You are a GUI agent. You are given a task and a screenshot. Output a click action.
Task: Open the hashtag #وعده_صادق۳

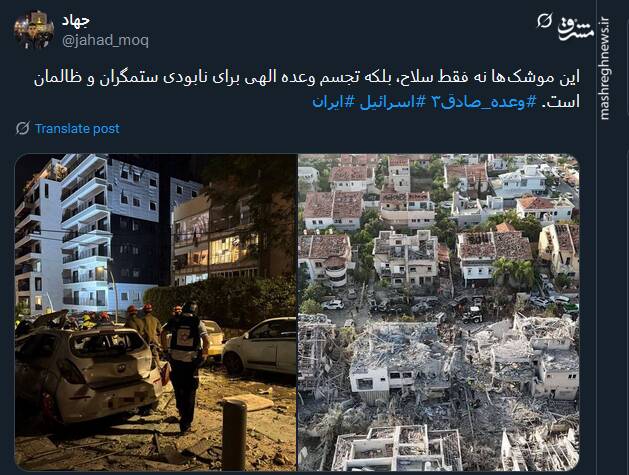coord(483,101)
